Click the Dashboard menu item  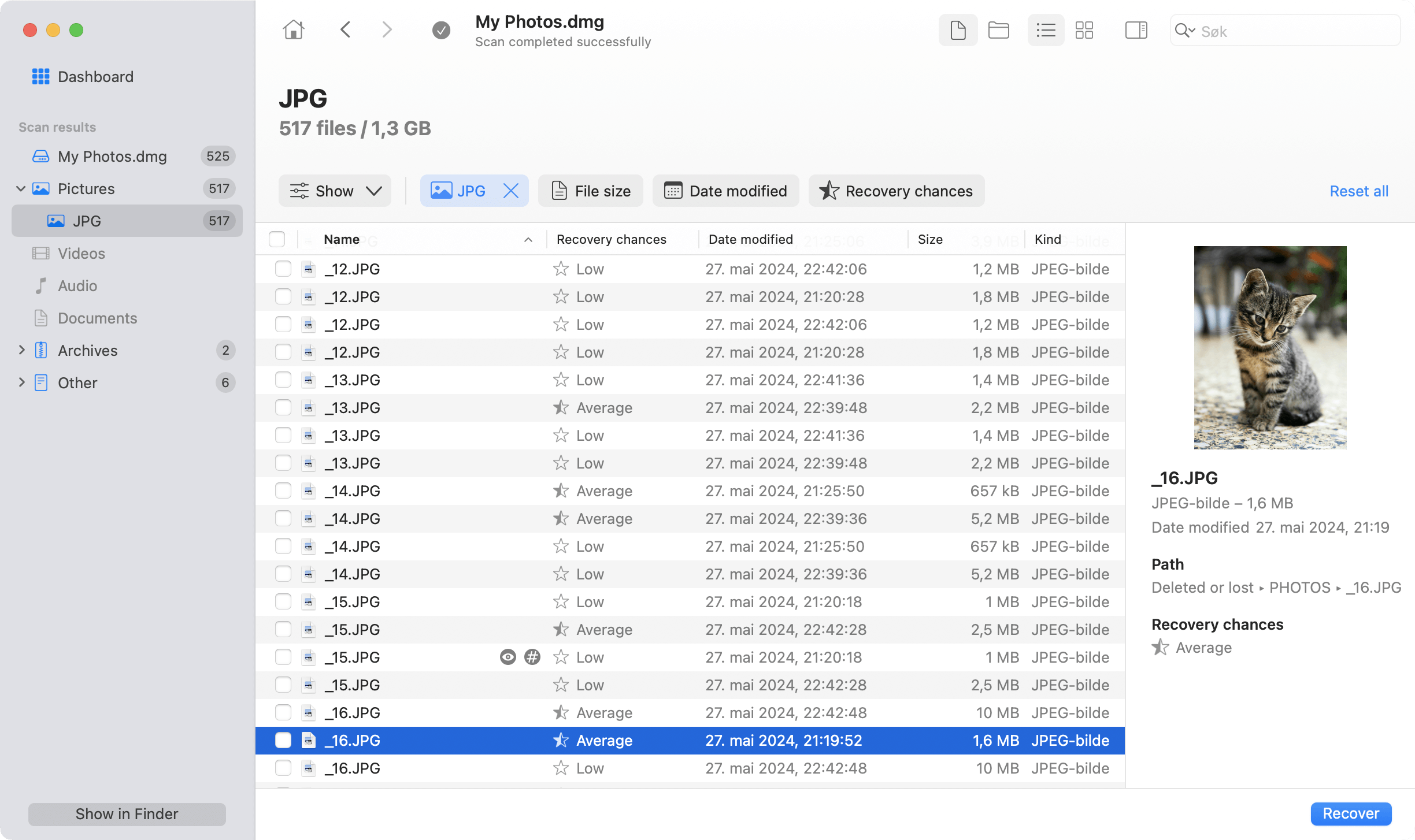pyautogui.click(x=96, y=76)
